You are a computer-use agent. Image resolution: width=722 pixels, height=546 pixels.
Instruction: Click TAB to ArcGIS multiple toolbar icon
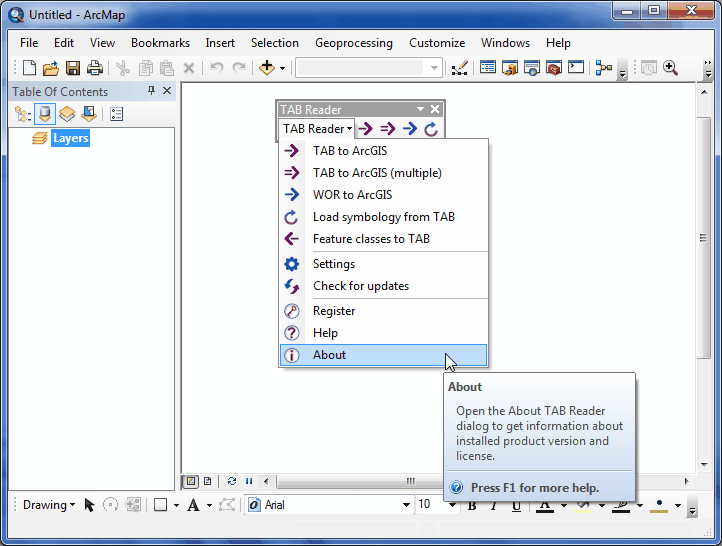point(387,129)
